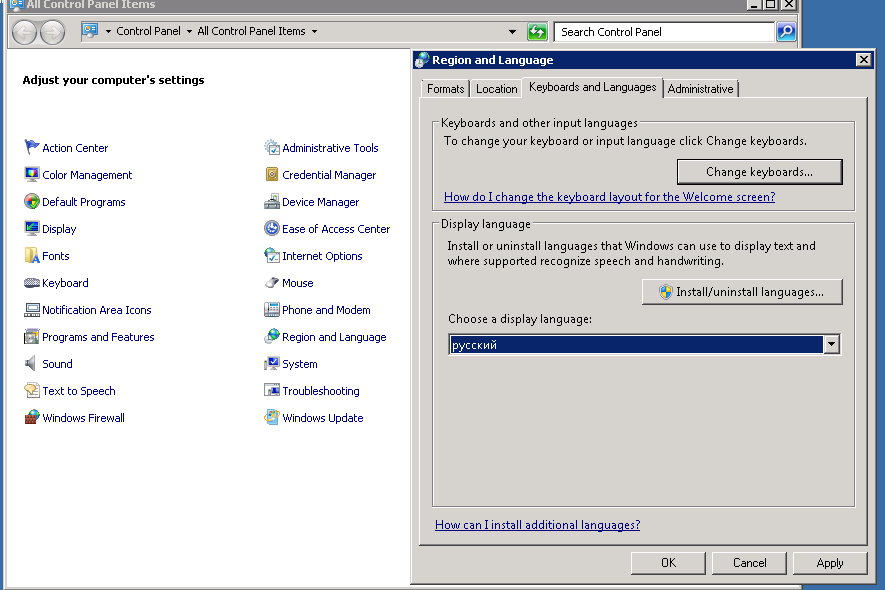The width and height of the screenshot is (885, 590).
Task: Click the Windows Update icon
Action: click(272, 417)
